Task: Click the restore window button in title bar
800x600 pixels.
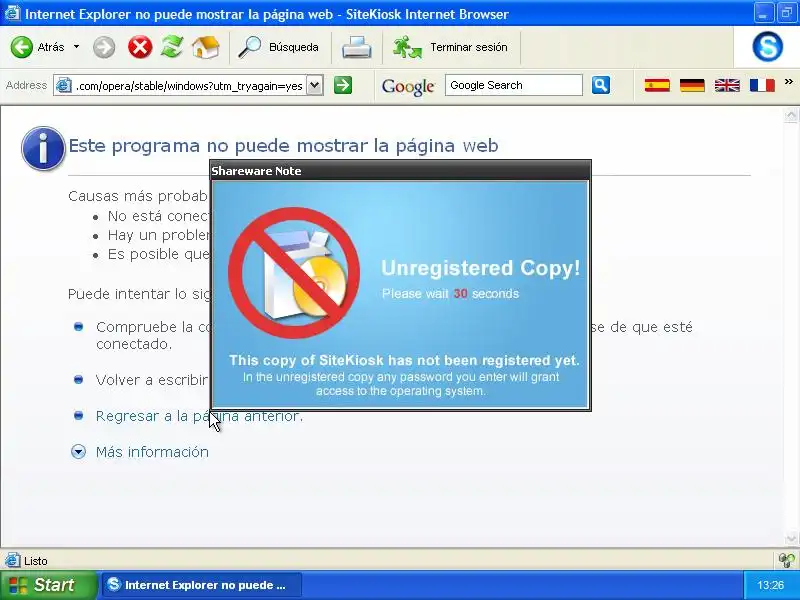Action: [787, 14]
